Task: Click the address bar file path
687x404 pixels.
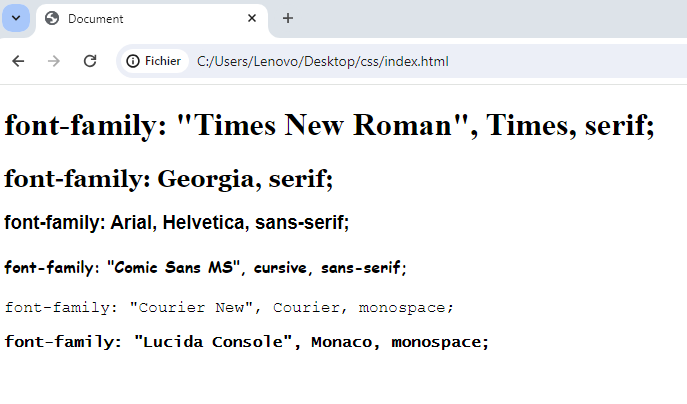Action: click(322, 61)
